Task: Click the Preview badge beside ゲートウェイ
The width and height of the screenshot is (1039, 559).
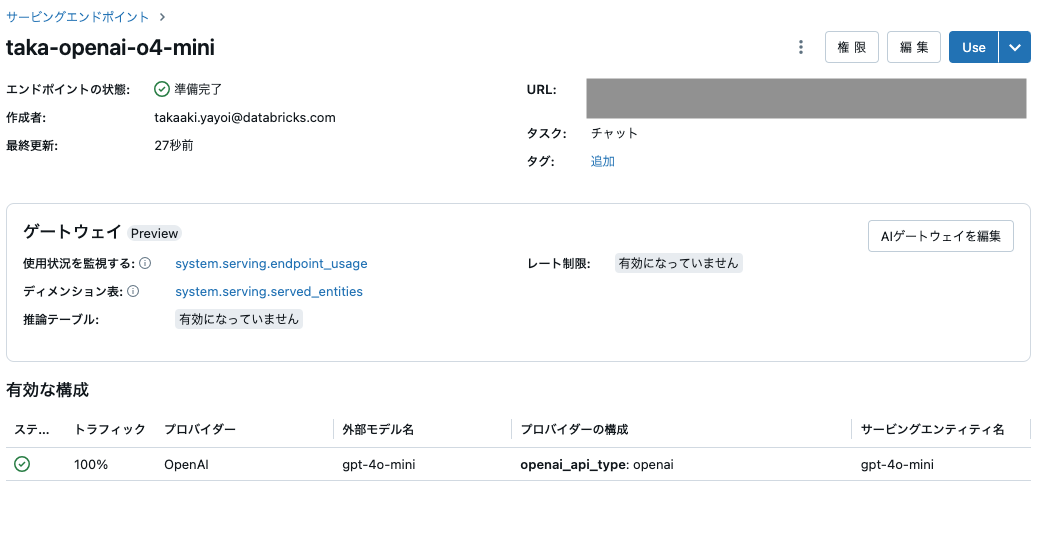Action: point(154,233)
